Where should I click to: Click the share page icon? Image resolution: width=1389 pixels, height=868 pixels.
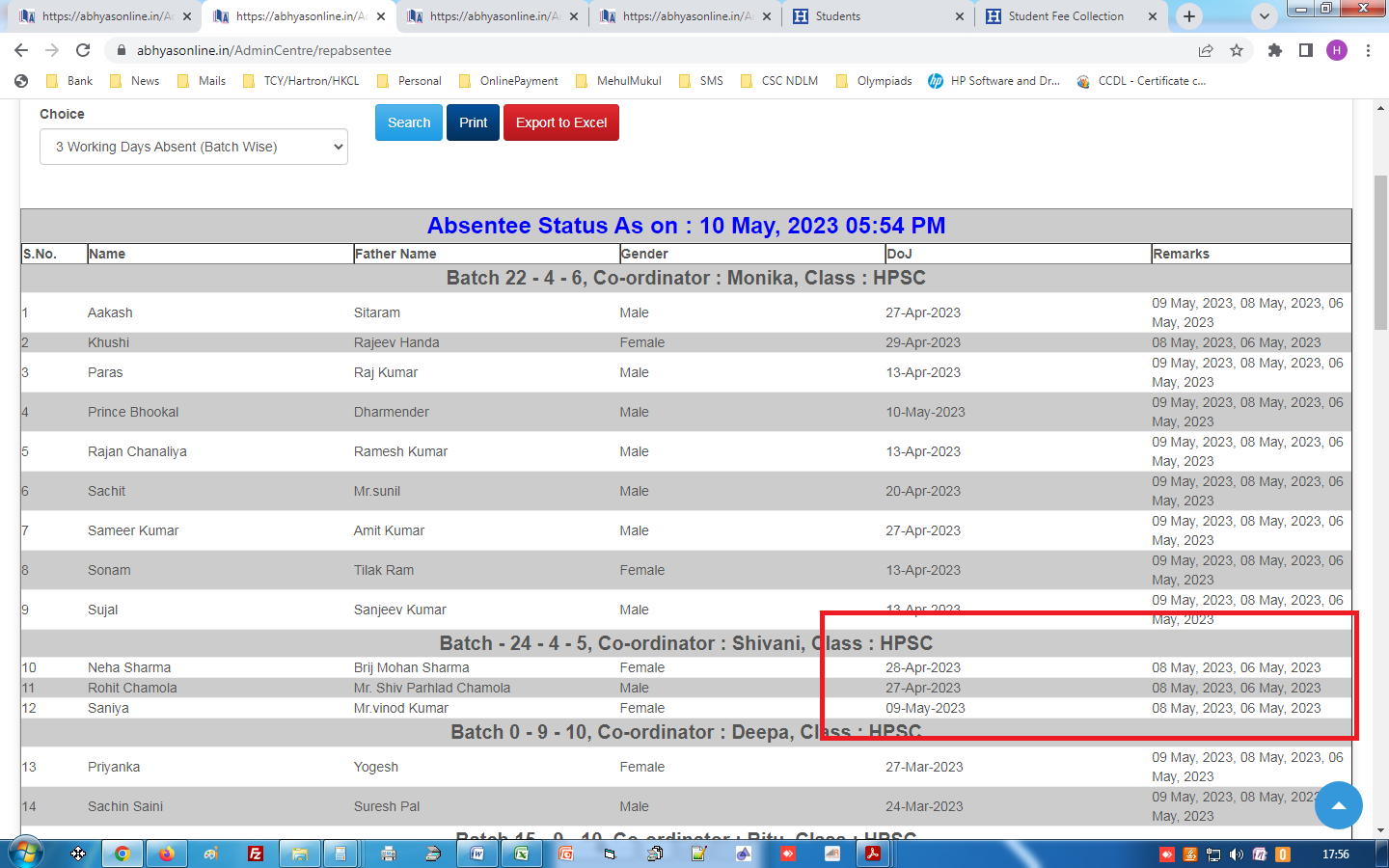[1206, 50]
